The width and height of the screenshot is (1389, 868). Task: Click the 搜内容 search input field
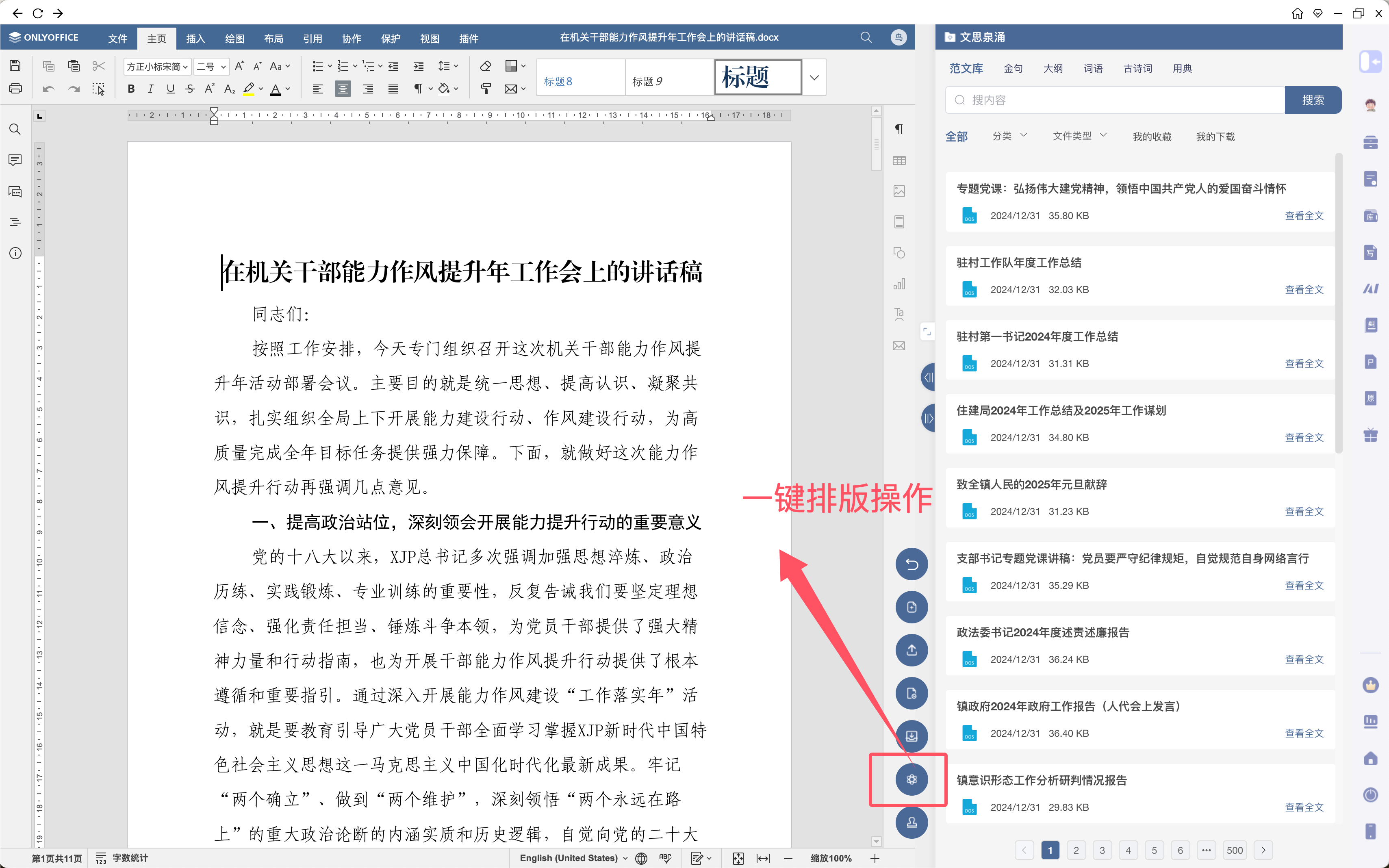(1115, 100)
